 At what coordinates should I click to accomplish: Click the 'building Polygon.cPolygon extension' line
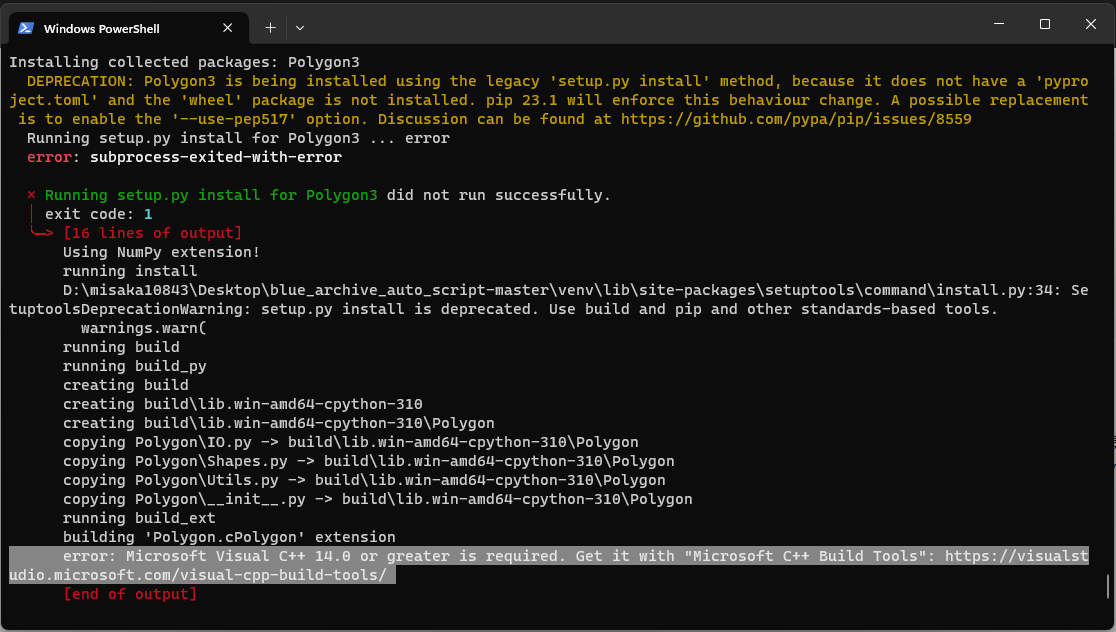[x=227, y=536]
